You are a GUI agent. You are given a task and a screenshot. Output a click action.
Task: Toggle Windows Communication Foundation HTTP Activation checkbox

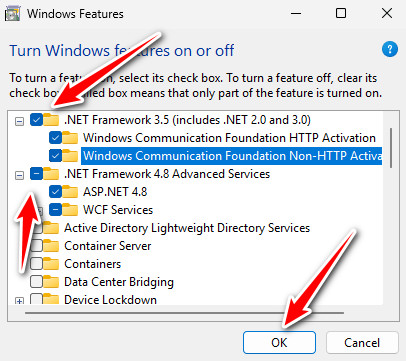click(55, 137)
